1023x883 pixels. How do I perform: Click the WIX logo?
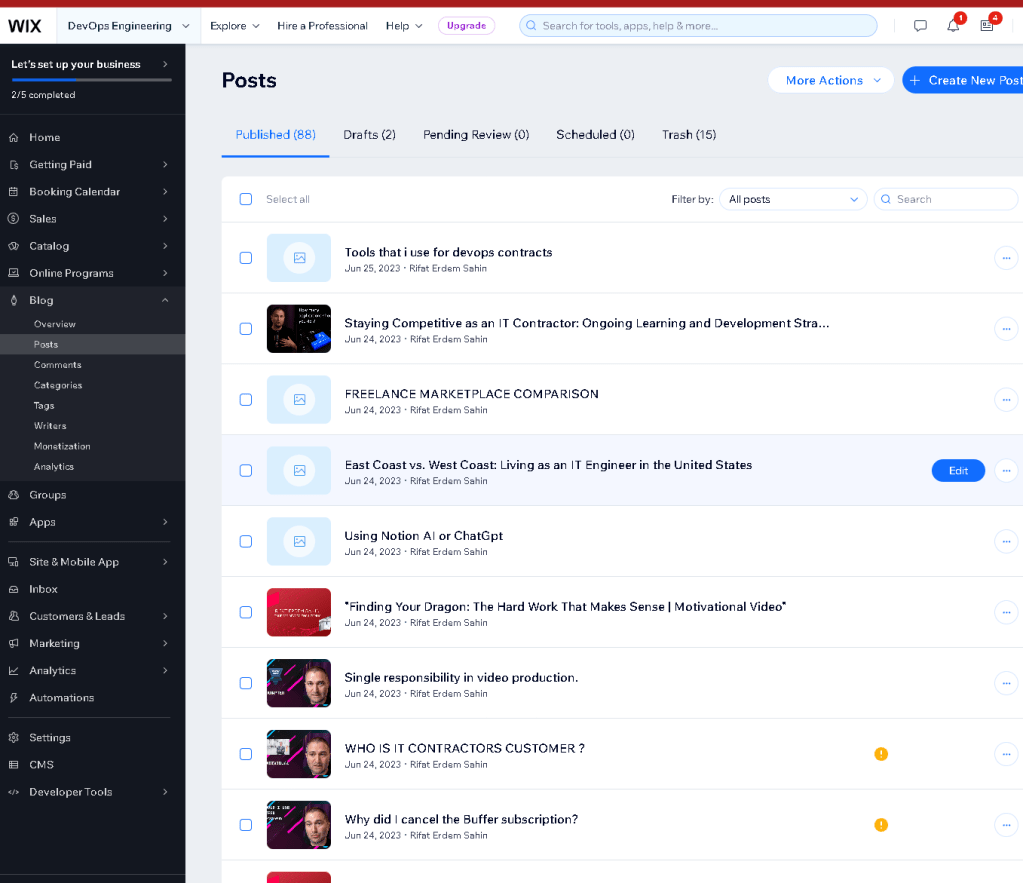coord(25,26)
